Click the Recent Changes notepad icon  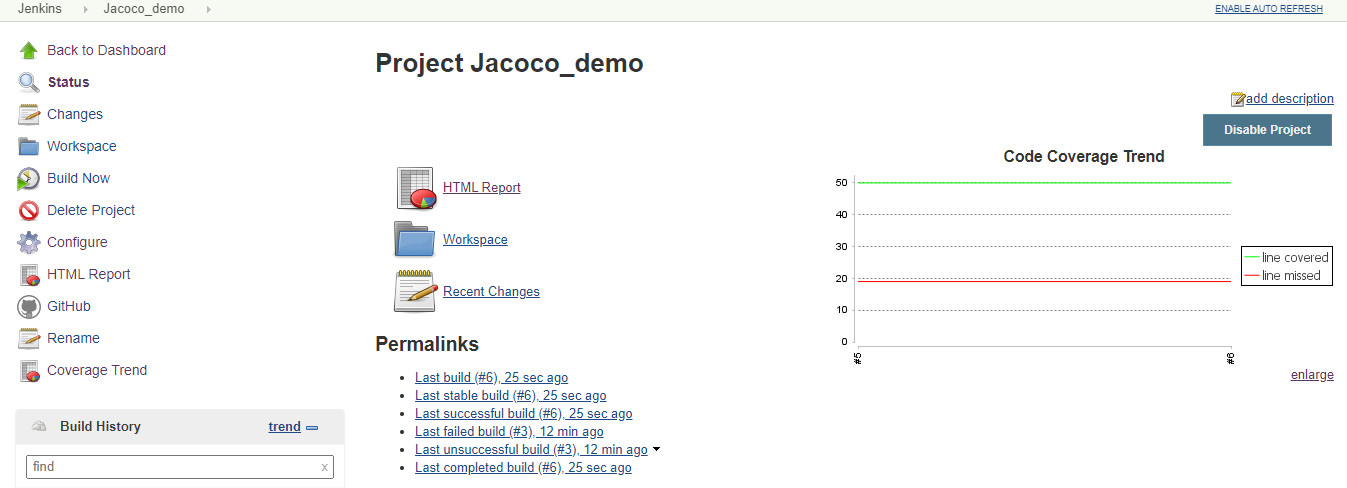coord(415,292)
